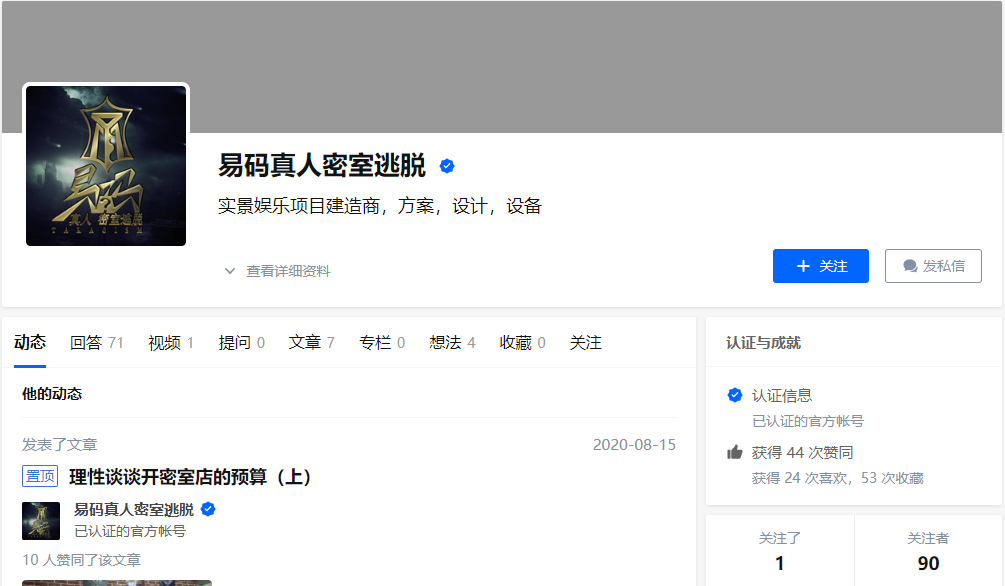1005x586 pixels.
Task: View the 想法 tab
Action: tap(453, 343)
